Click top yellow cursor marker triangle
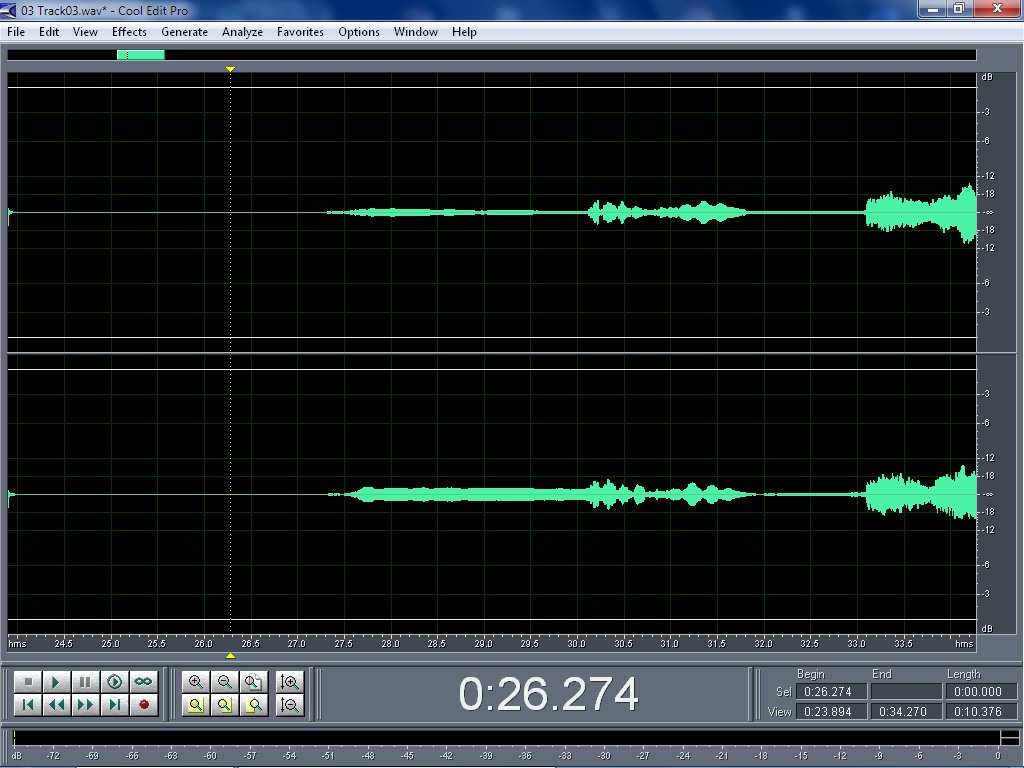 (230, 69)
